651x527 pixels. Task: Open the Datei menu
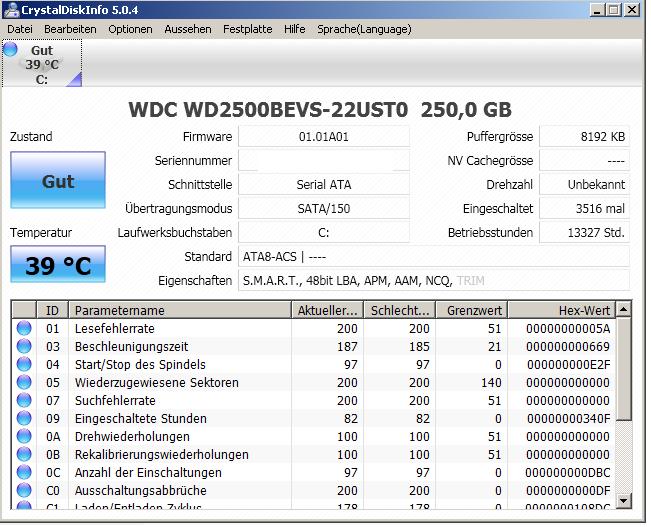tap(20, 29)
